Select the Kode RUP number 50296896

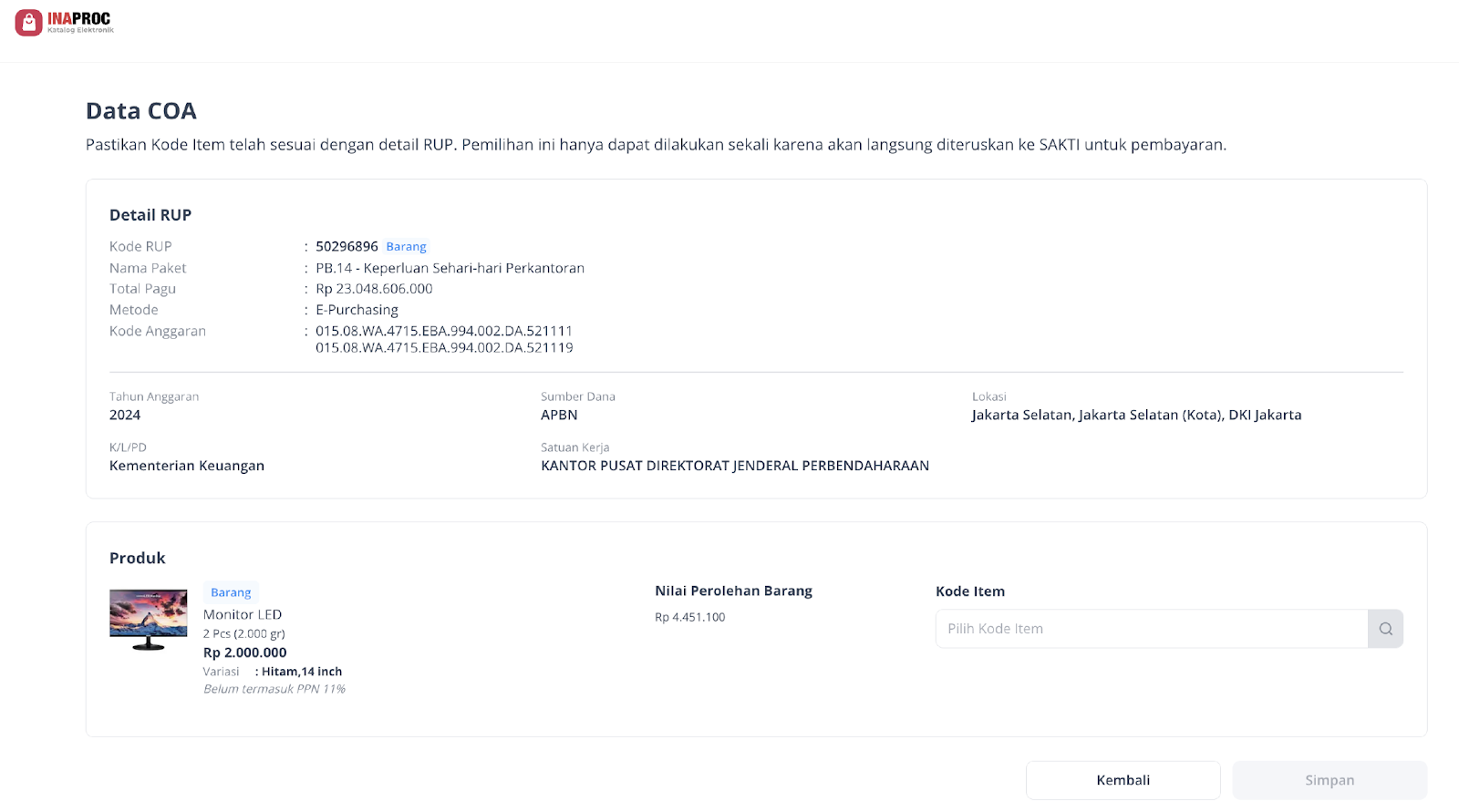coord(346,246)
